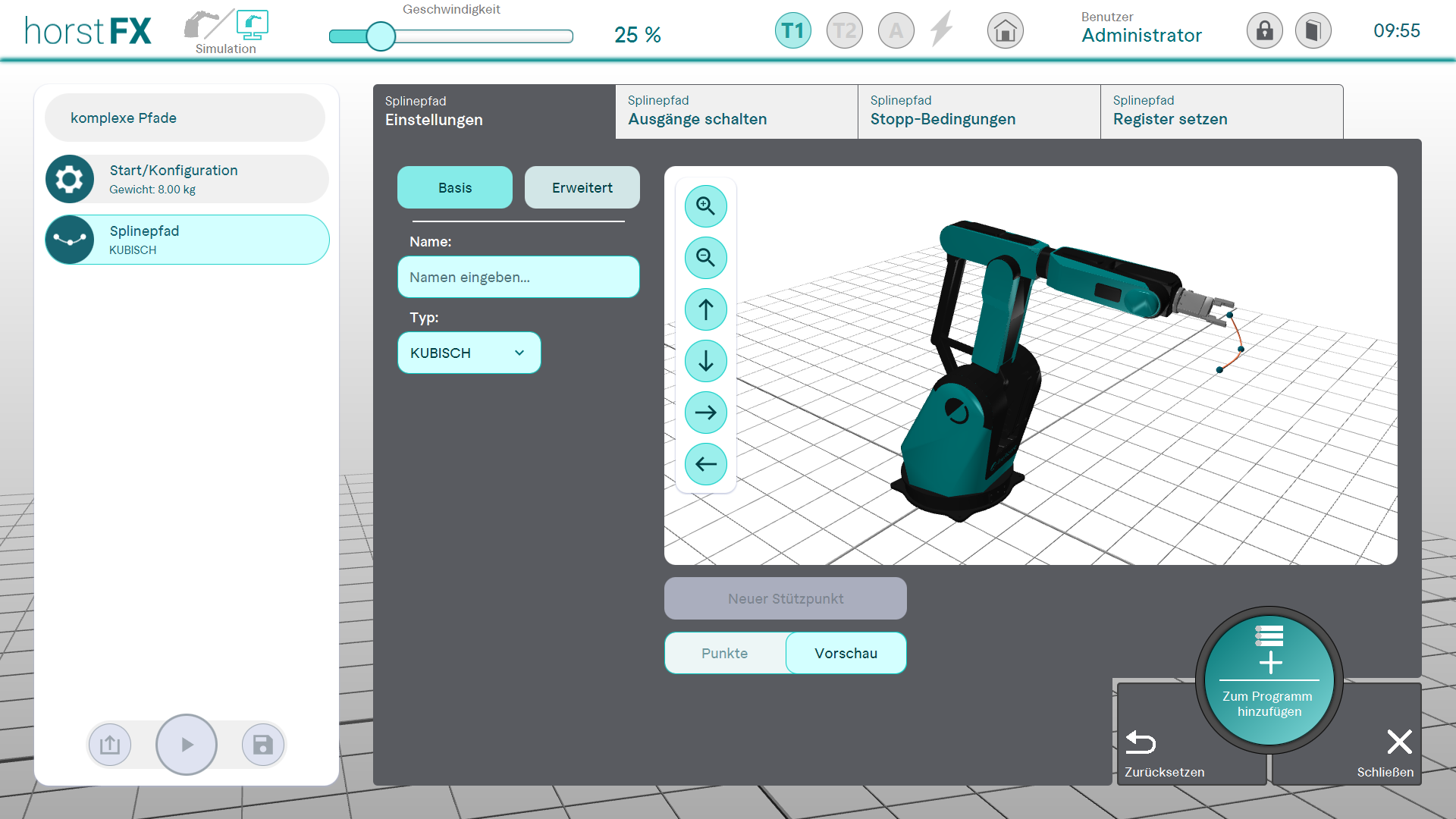1456x819 pixels.
Task: Enable automatic mode A
Action: (896, 31)
